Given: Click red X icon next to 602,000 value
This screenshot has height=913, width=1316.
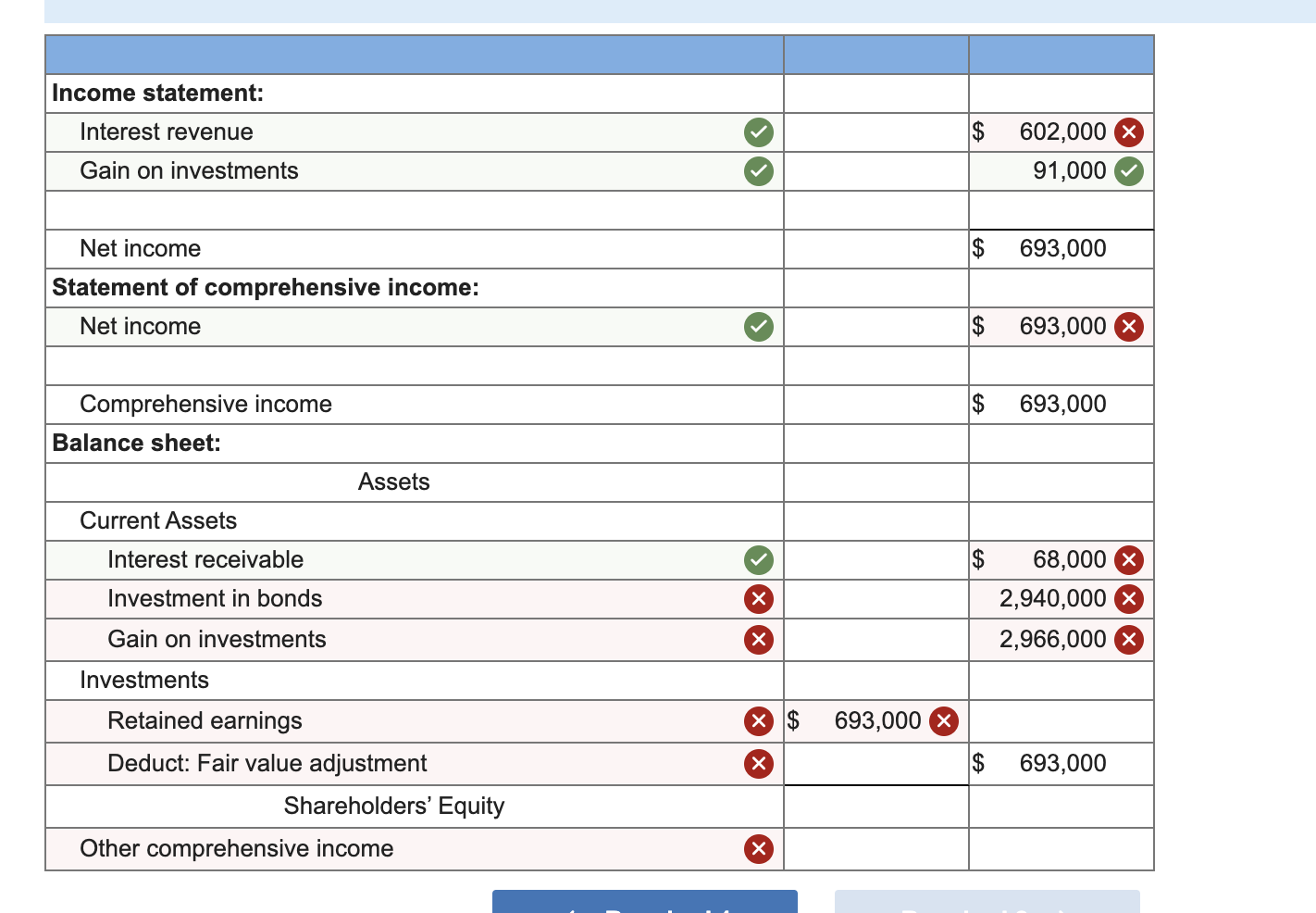Looking at the screenshot, I should (x=1129, y=132).
